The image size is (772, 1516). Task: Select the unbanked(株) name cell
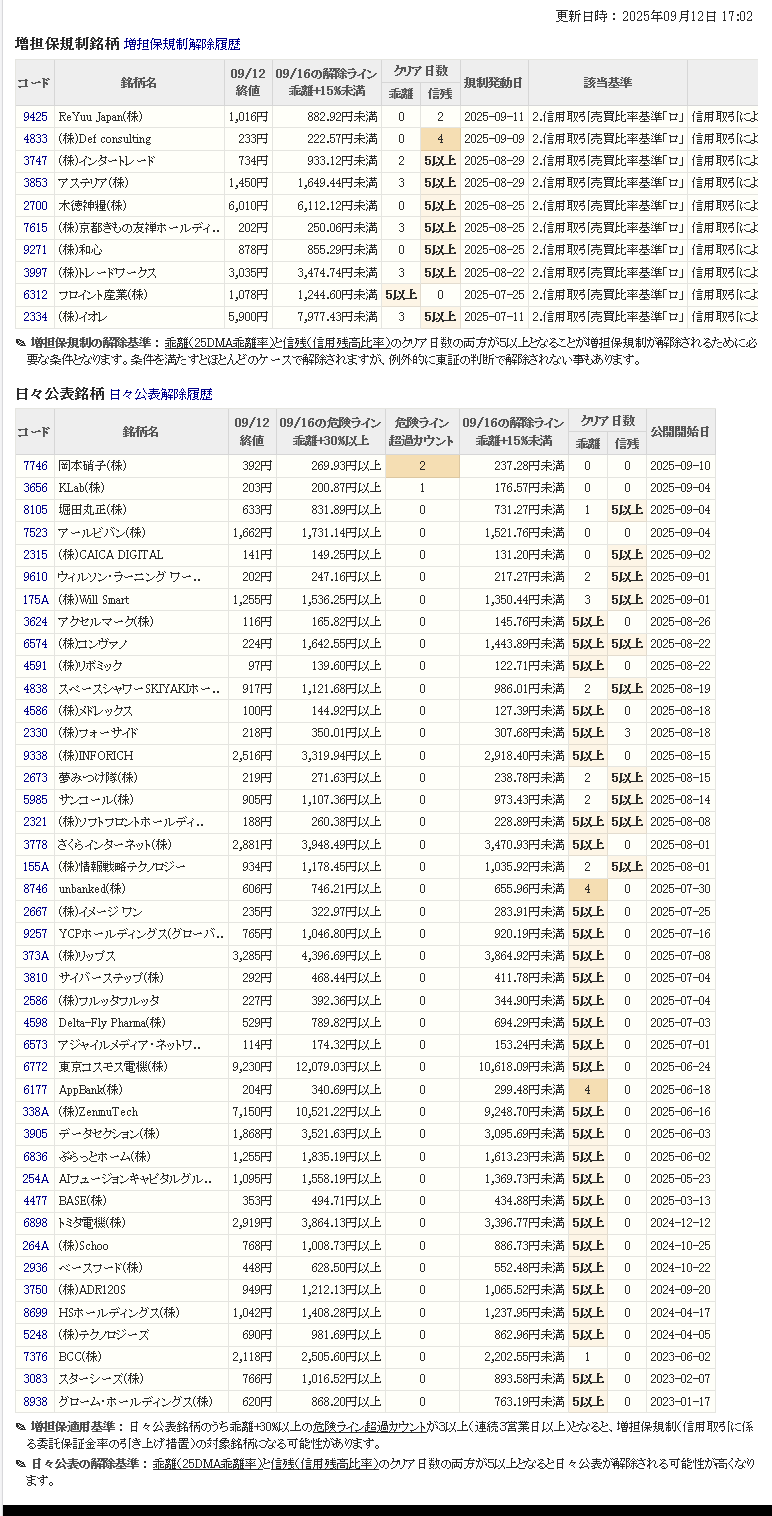[141, 889]
